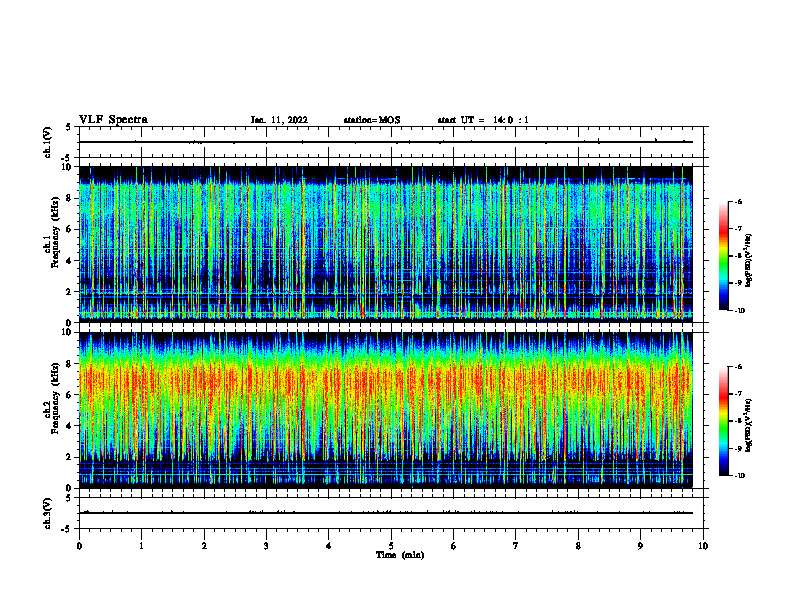792x612 pixels.
Task: Click inside the ch.2 spectrogram panel
Action: pyautogui.click(x=386, y=410)
